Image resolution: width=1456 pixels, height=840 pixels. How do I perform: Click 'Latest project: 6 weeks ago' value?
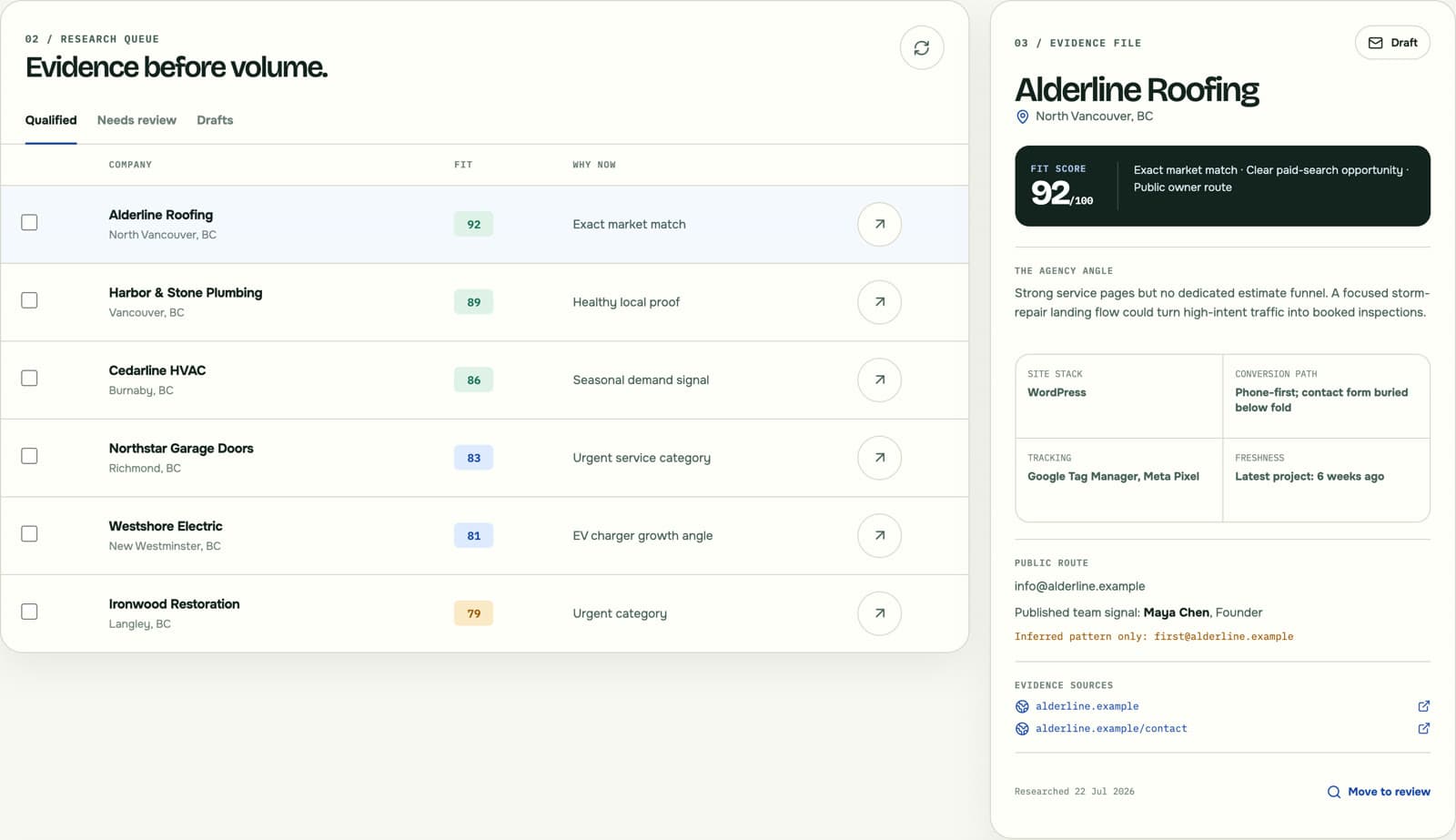tap(1309, 476)
